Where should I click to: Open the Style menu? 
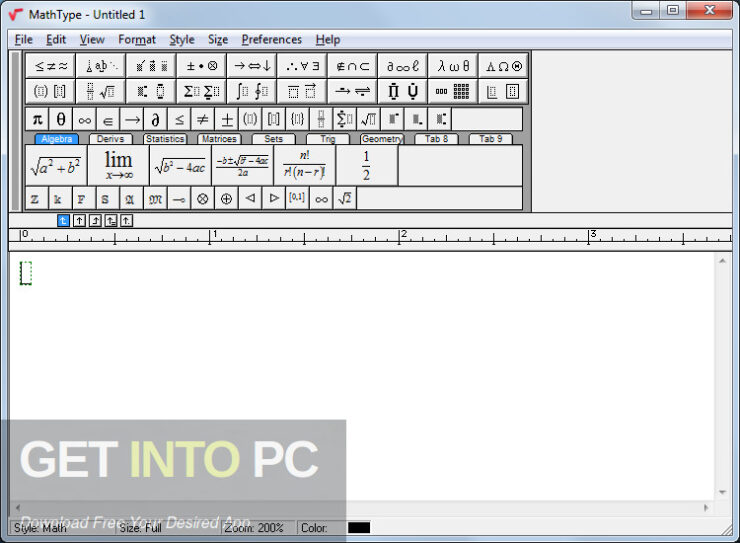click(x=182, y=40)
